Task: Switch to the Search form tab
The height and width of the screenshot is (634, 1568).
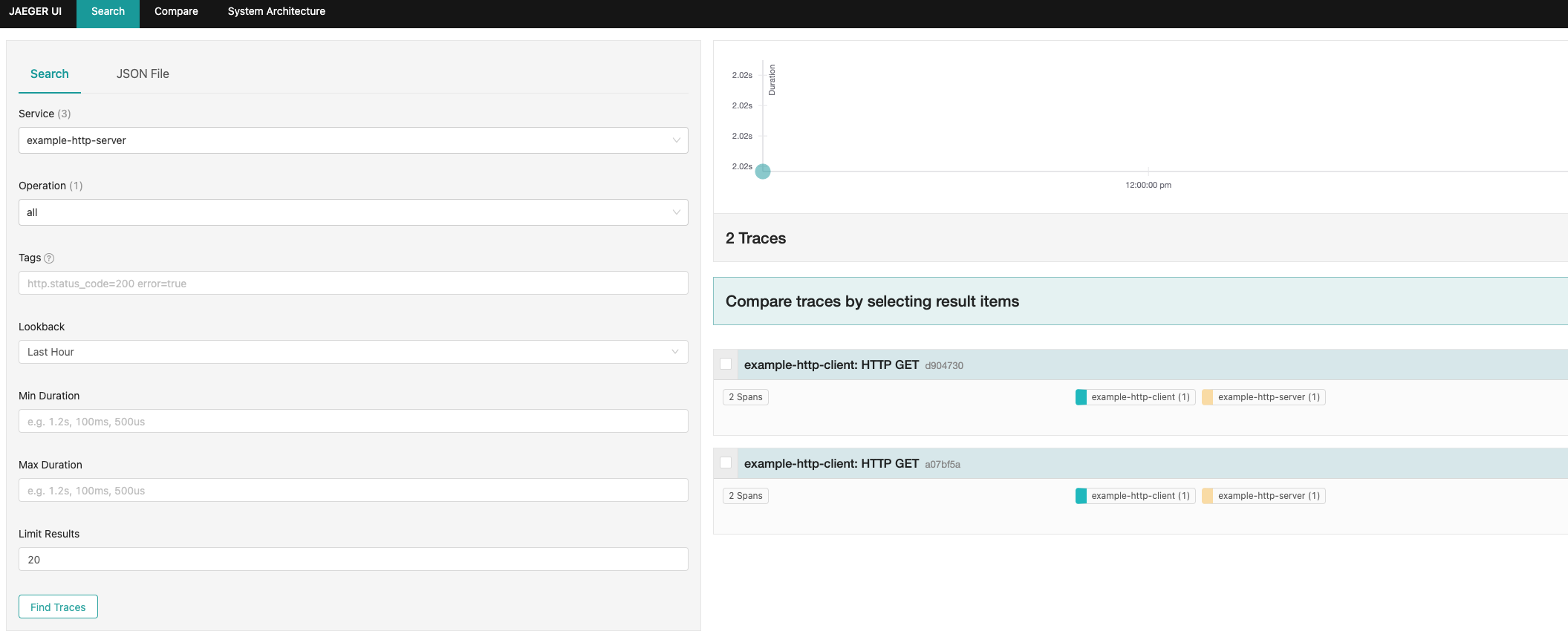Action: coord(50,74)
